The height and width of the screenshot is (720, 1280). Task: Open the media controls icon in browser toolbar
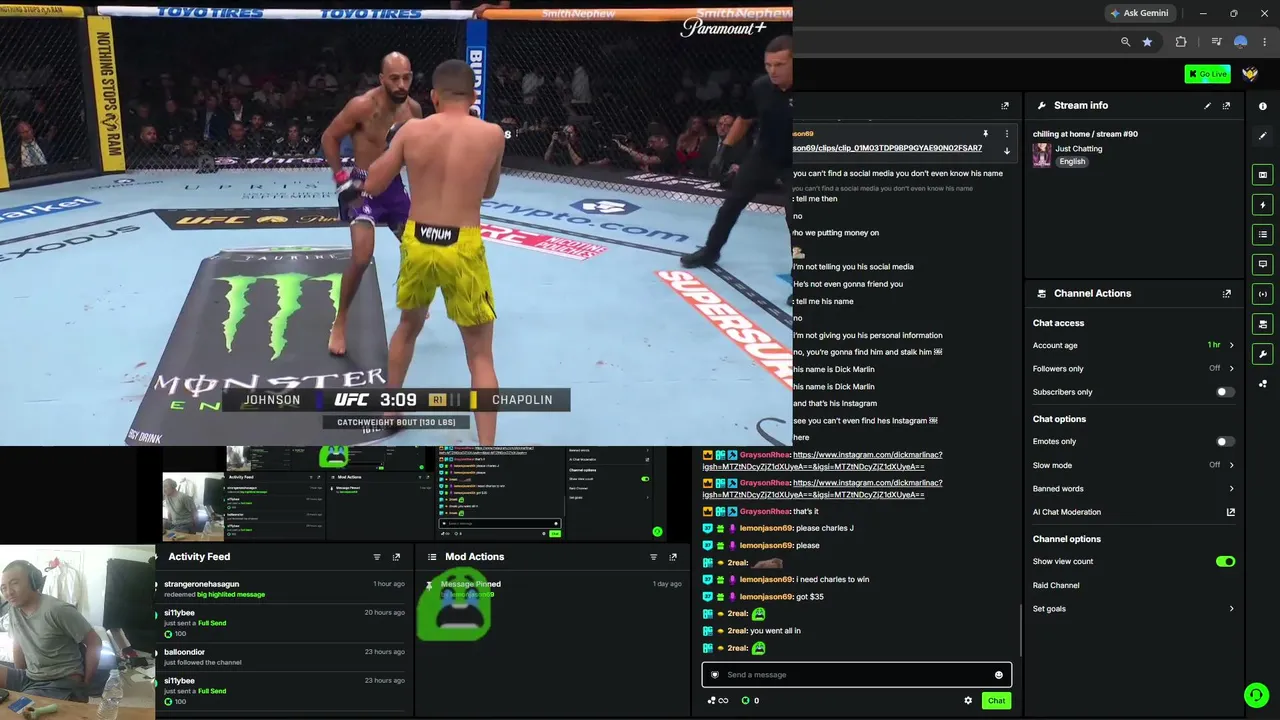tap(1216, 42)
